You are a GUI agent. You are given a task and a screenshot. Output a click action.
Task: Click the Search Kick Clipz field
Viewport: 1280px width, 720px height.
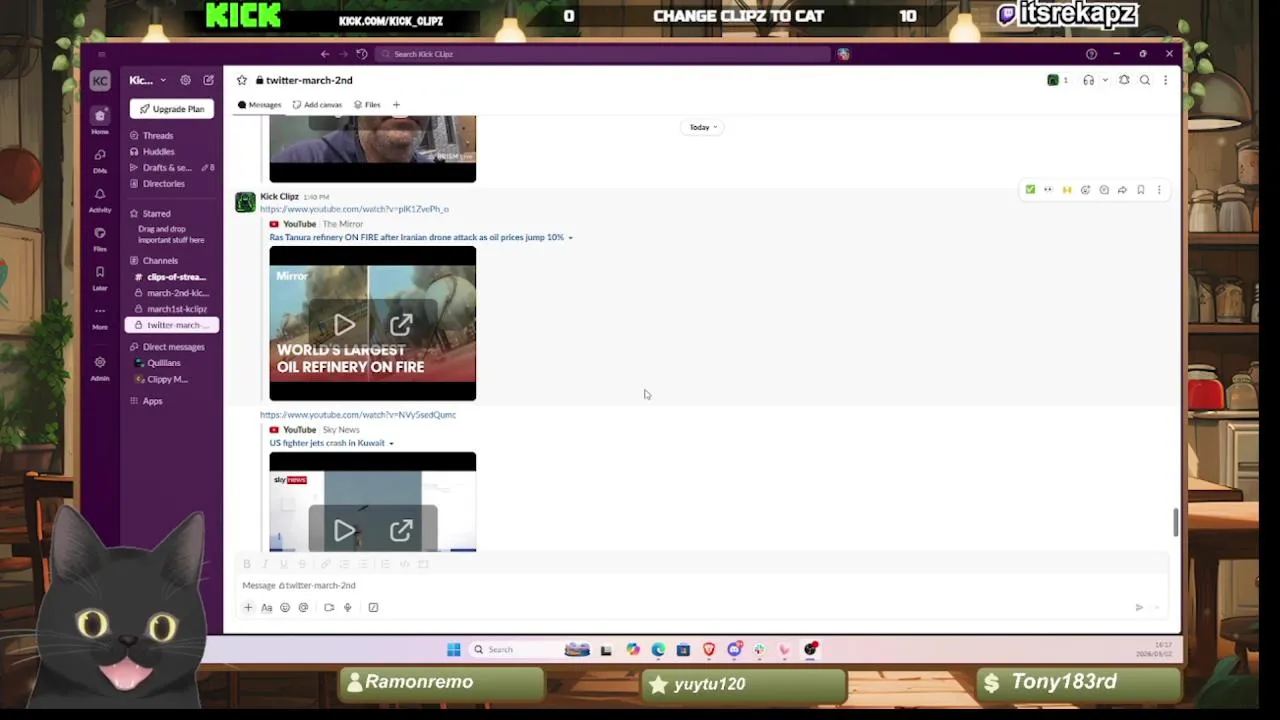pyautogui.click(x=605, y=54)
